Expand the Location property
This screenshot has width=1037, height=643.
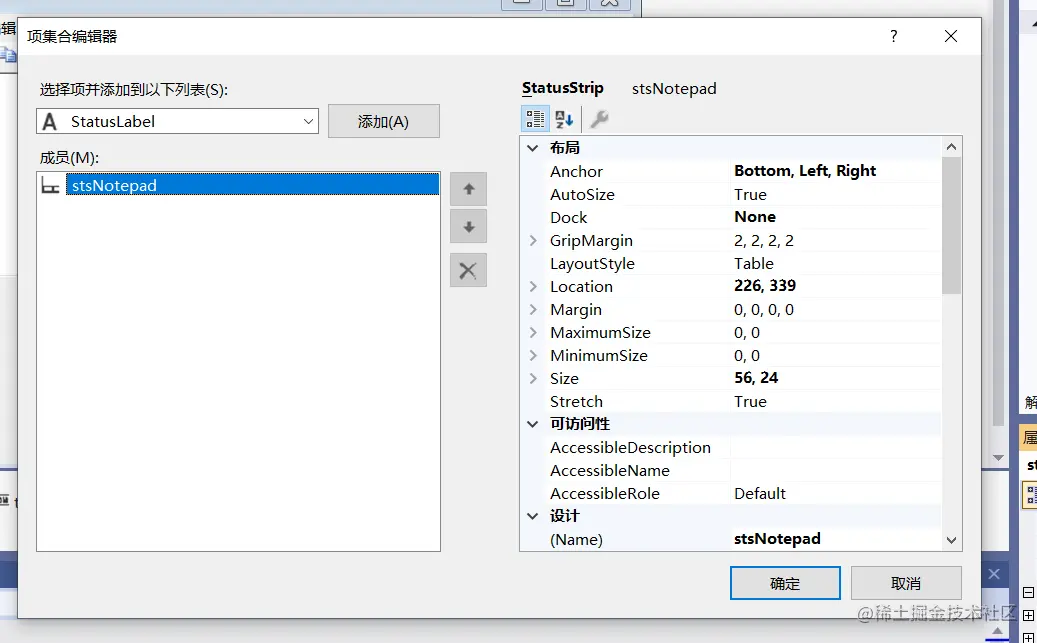coord(533,286)
